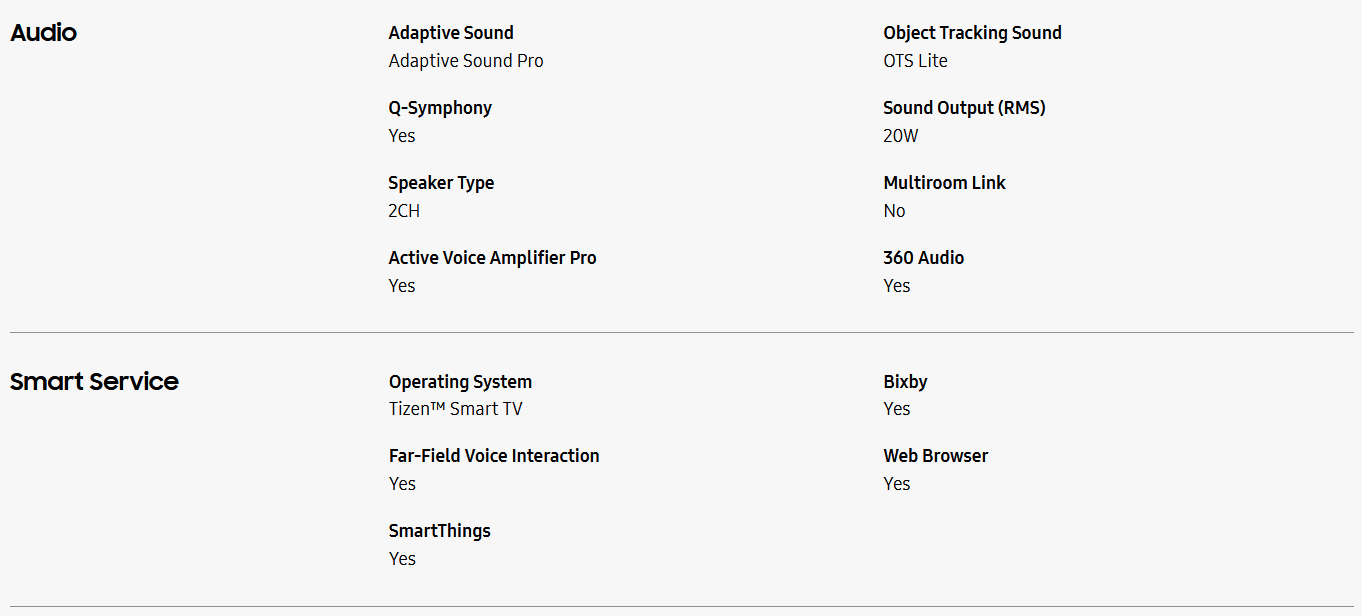
Task: Click the SmartThings spec label
Action: [x=439, y=531]
